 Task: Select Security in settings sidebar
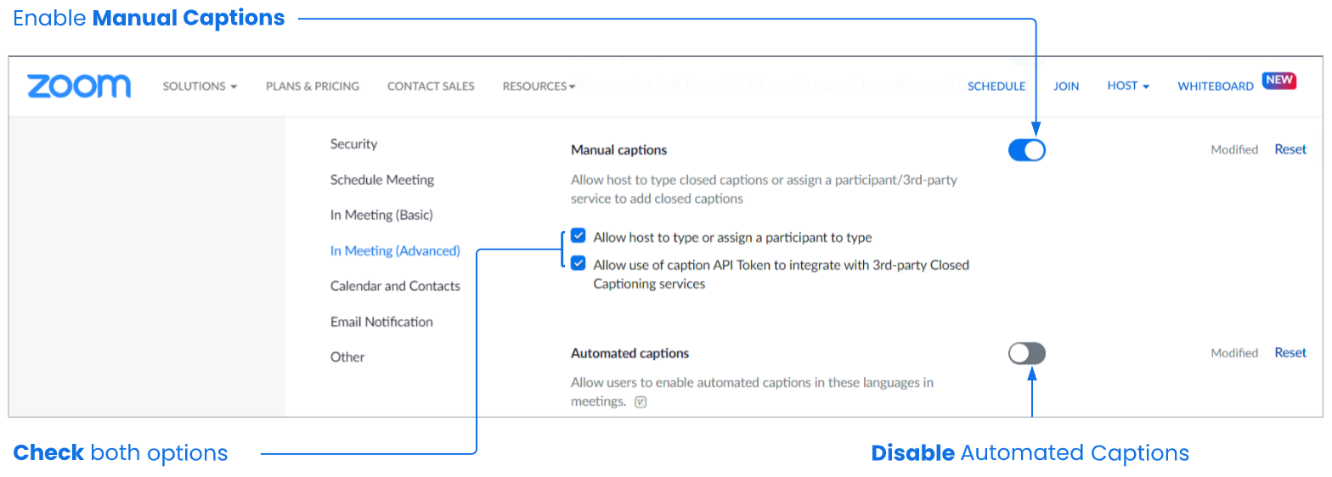354,144
